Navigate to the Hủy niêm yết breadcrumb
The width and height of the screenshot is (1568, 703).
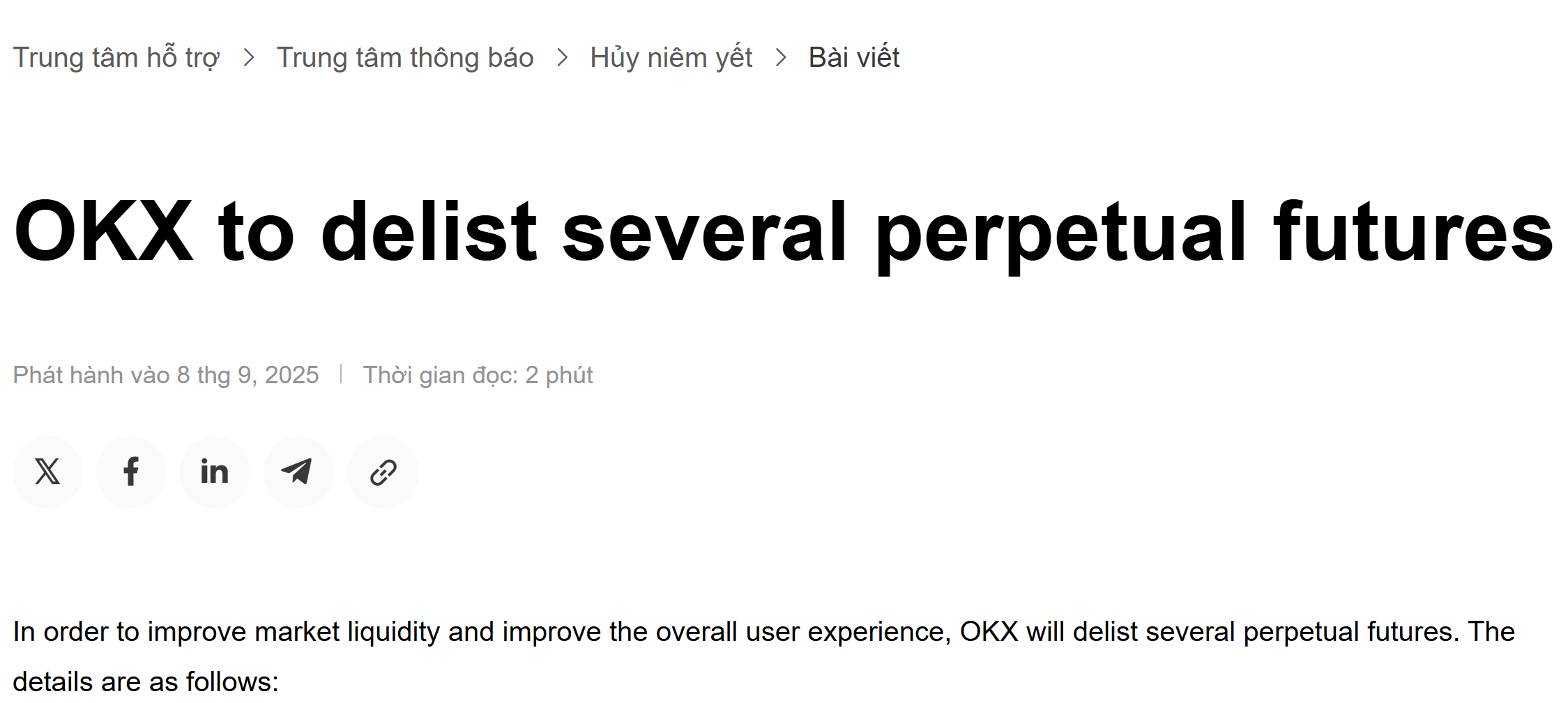(x=671, y=57)
